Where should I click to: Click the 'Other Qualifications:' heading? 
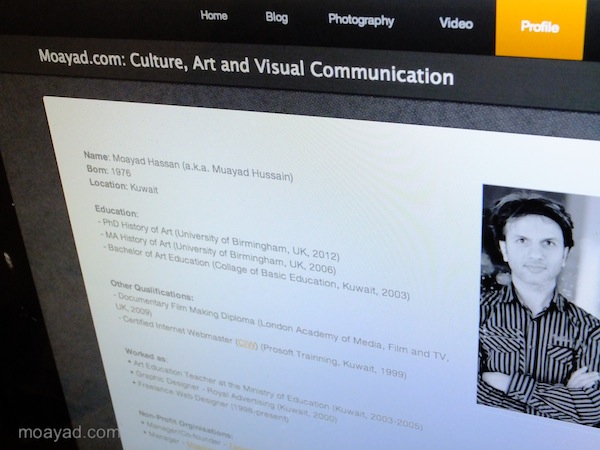(152, 290)
